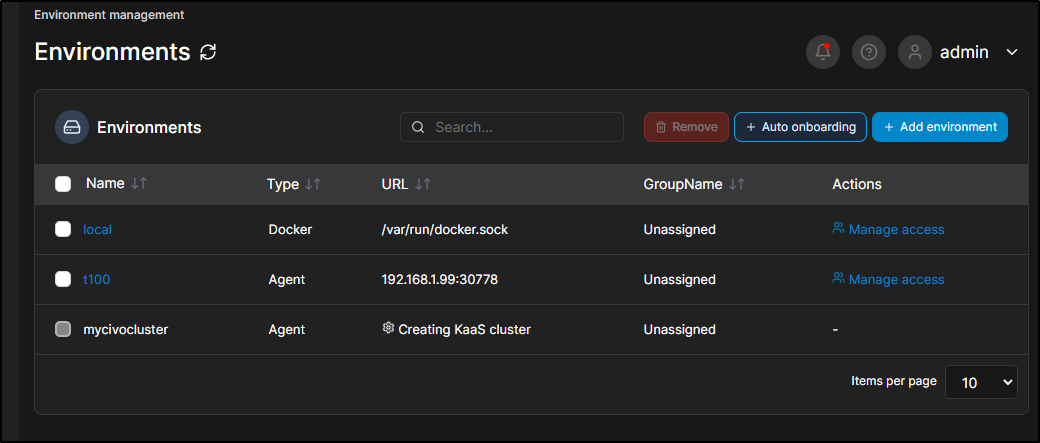The width and height of the screenshot is (1040, 443).
Task: Sort by Name column arrows icon
Action: (x=139, y=184)
